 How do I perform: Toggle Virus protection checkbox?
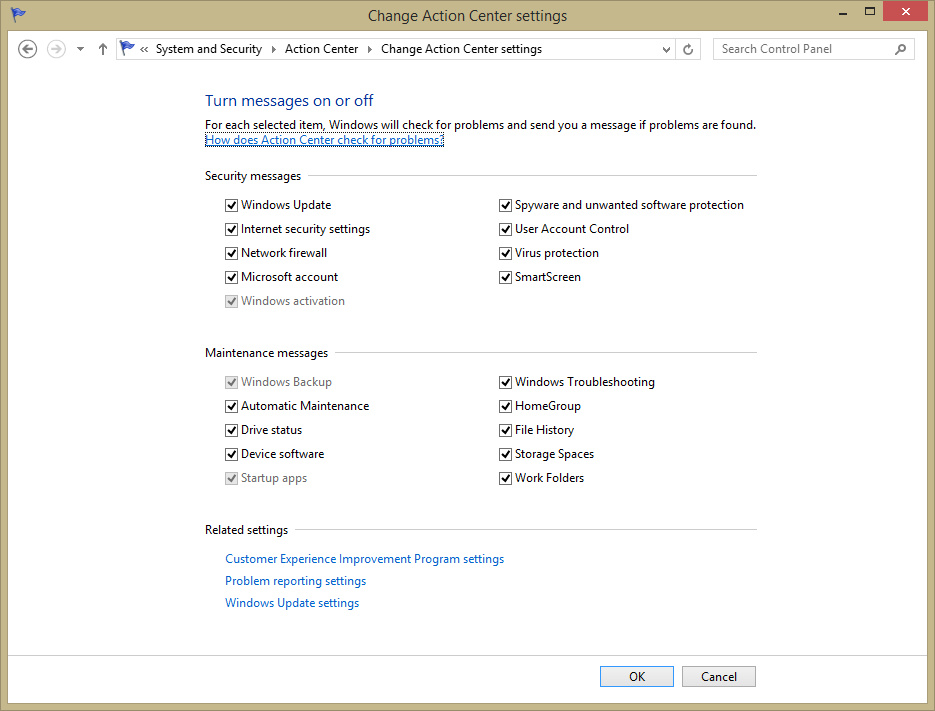point(505,253)
